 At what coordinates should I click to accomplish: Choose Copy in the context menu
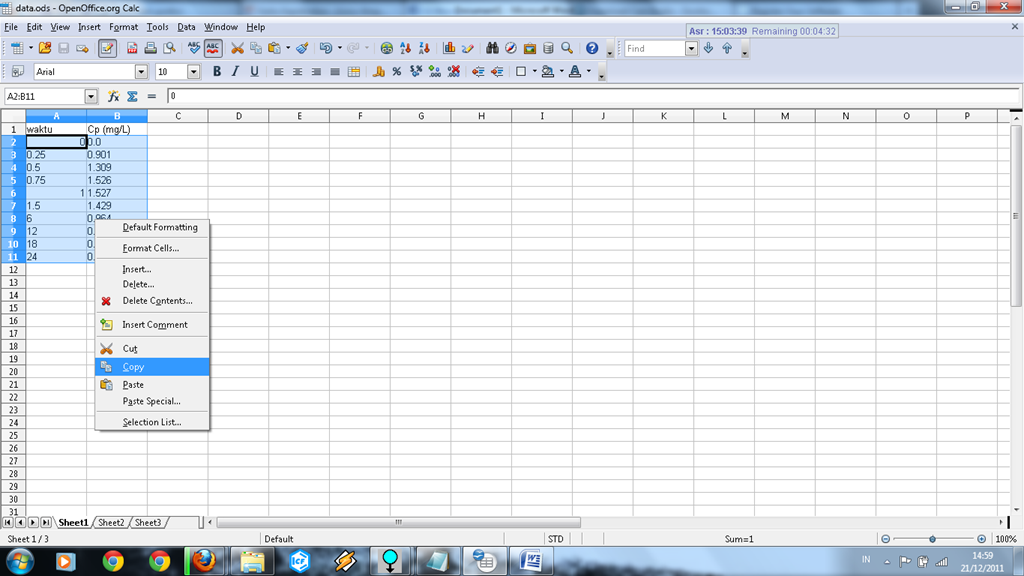(x=152, y=367)
